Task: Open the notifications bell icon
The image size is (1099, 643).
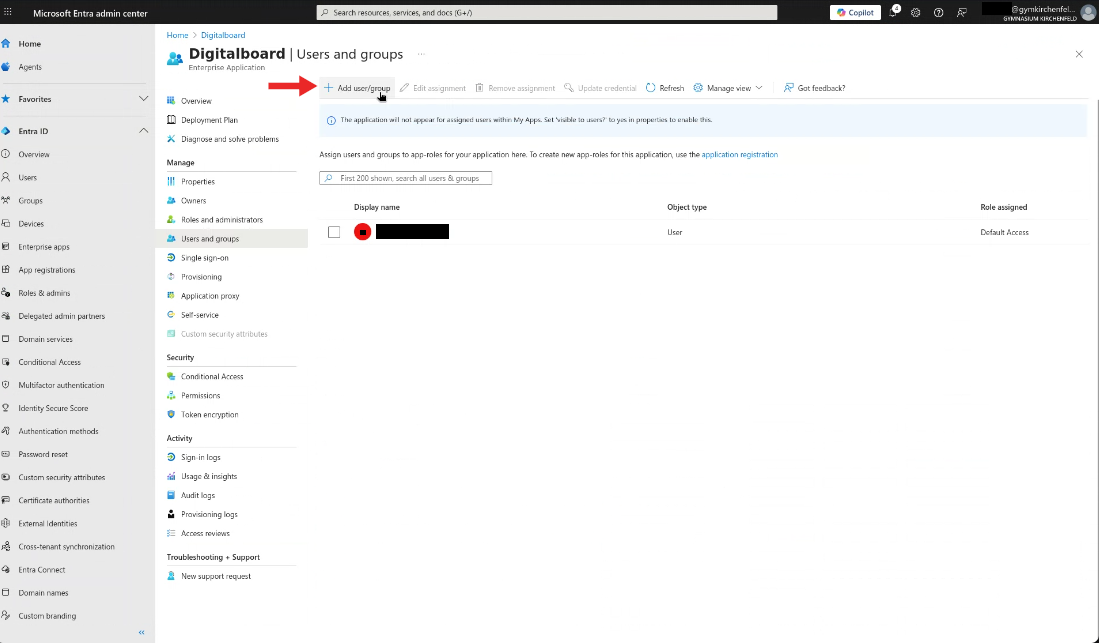Action: pos(894,12)
